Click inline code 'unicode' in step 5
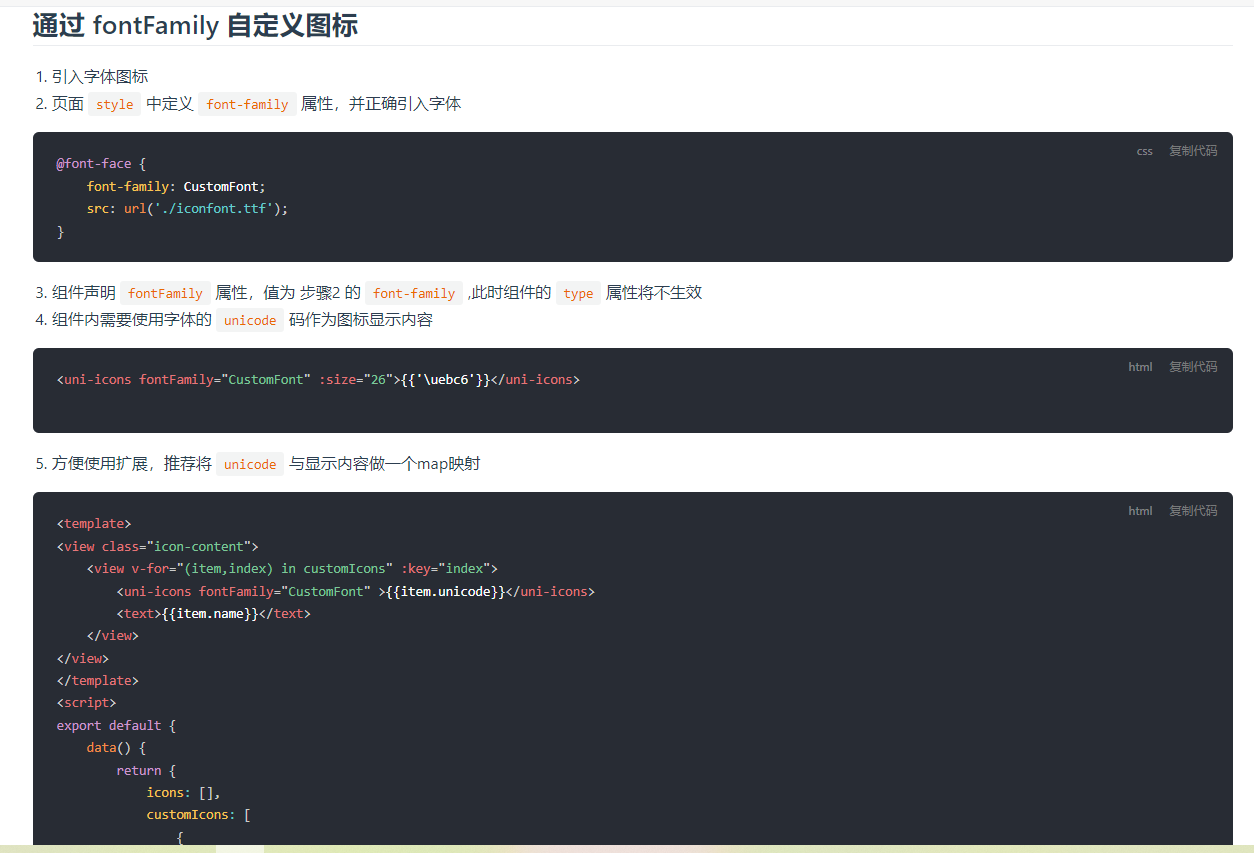1254x853 pixels. 250,464
